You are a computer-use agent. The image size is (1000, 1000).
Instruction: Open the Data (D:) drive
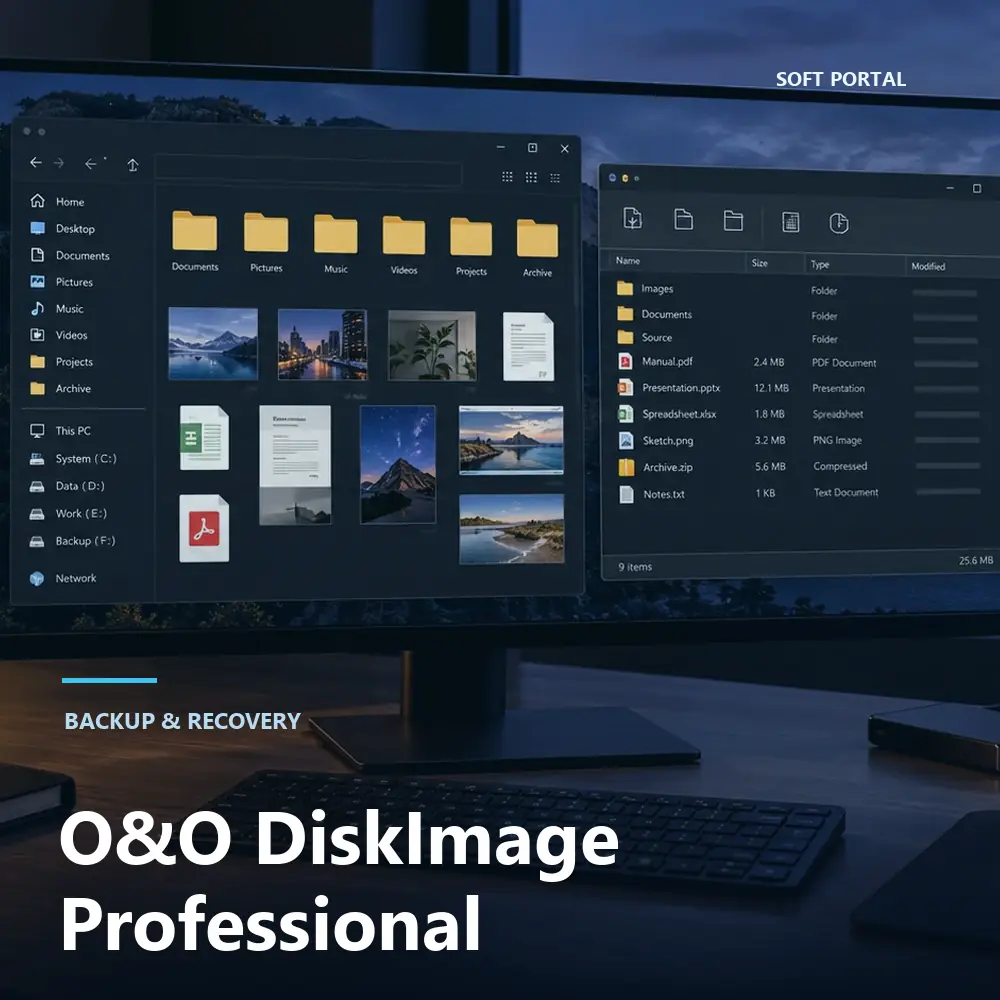[x=67, y=486]
